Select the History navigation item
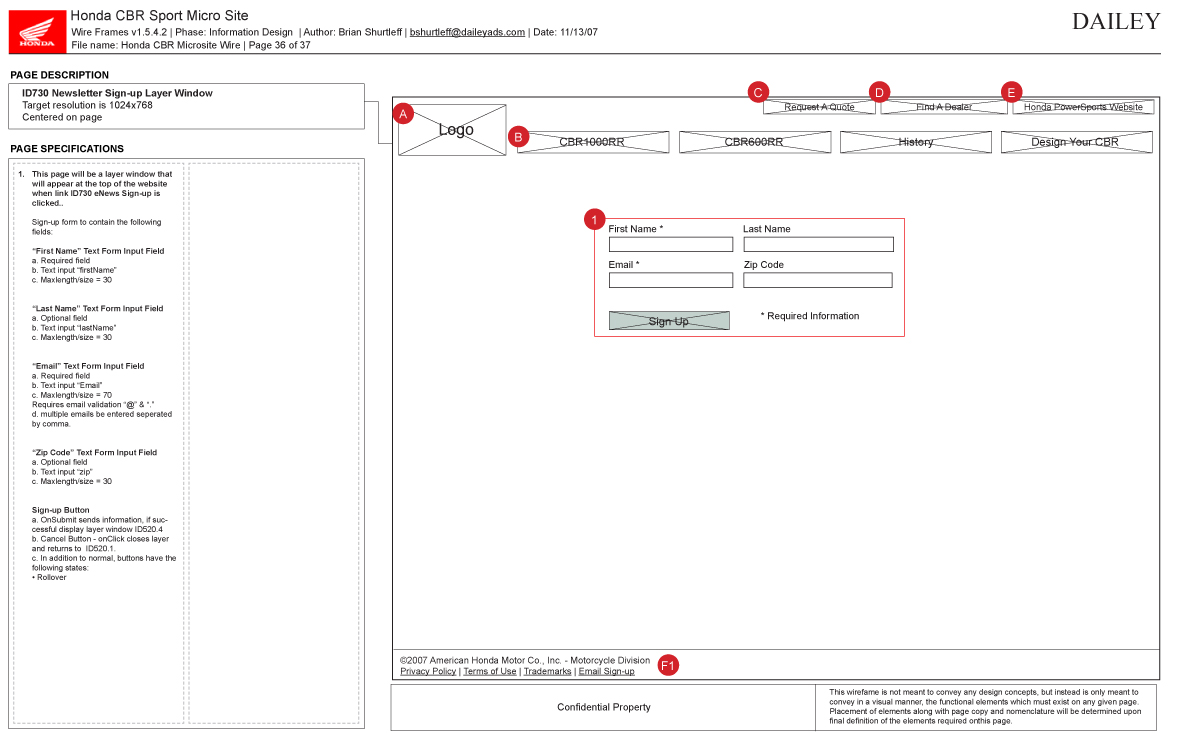The width and height of the screenshot is (1197, 733). click(x=915, y=142)
